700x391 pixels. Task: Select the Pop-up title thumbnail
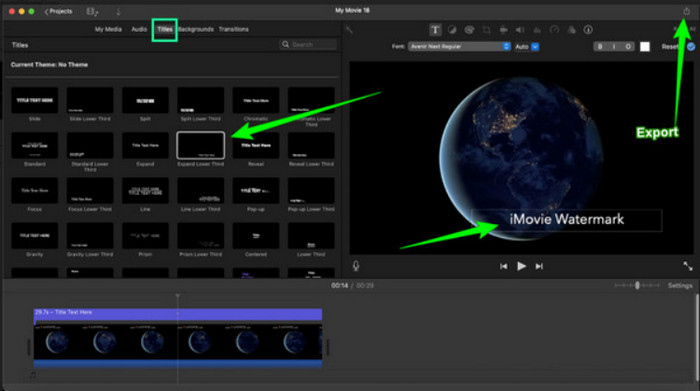point(256,191)
